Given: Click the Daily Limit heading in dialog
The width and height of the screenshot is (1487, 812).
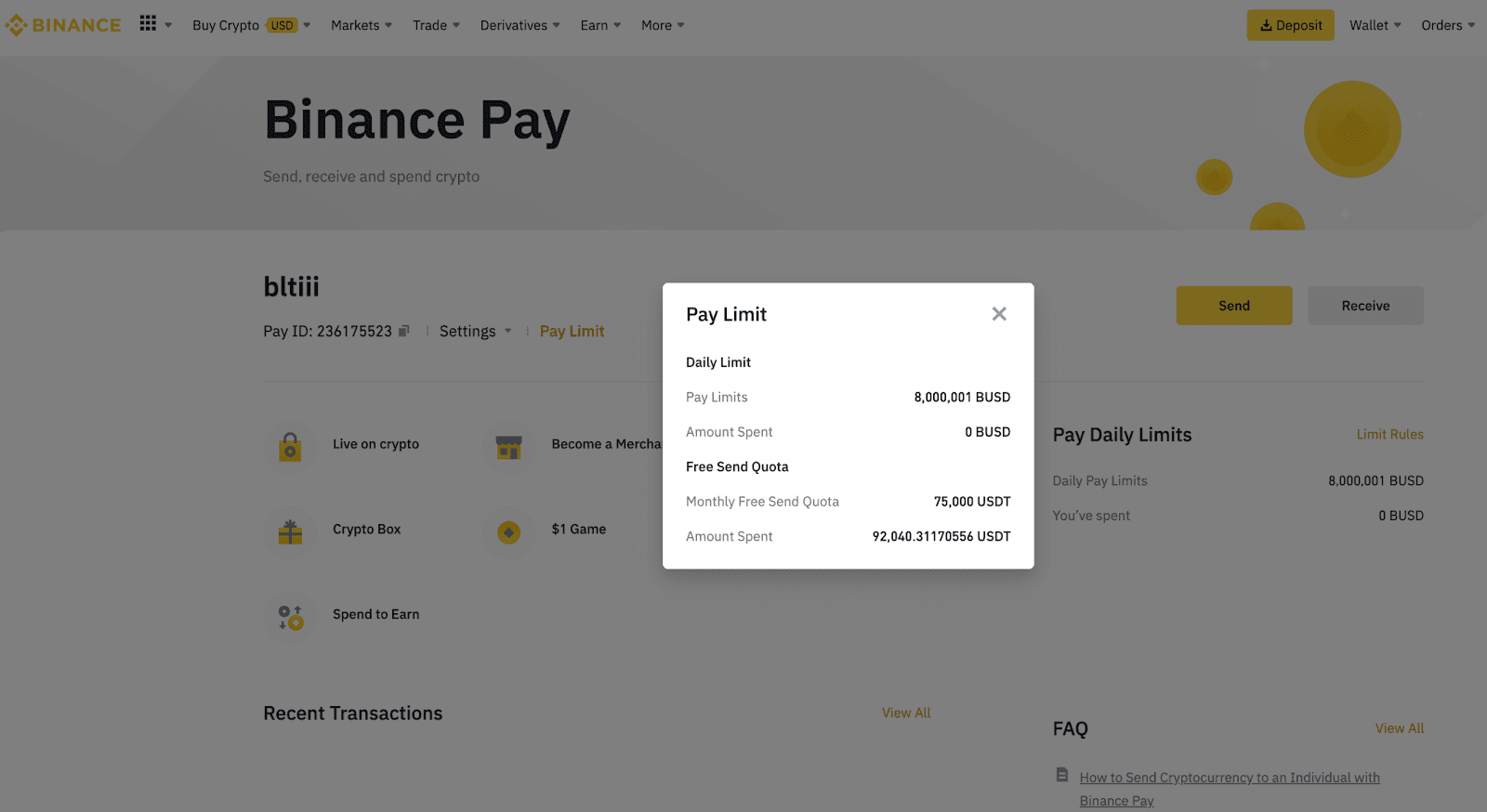Looking at the screenshot, I should (718, 362).
